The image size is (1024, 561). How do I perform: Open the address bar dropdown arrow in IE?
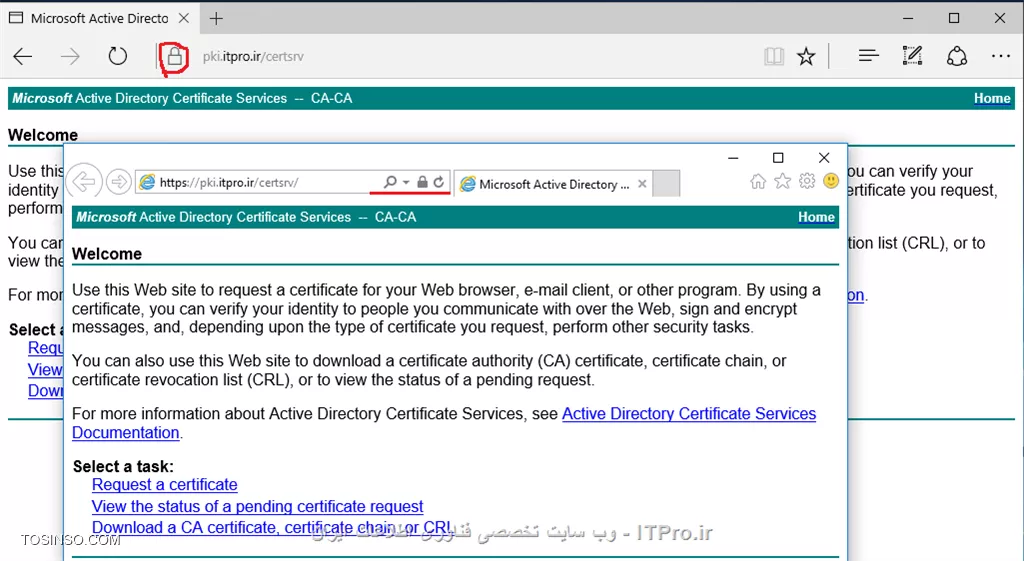pyautogui.click(x=406, y=182)
